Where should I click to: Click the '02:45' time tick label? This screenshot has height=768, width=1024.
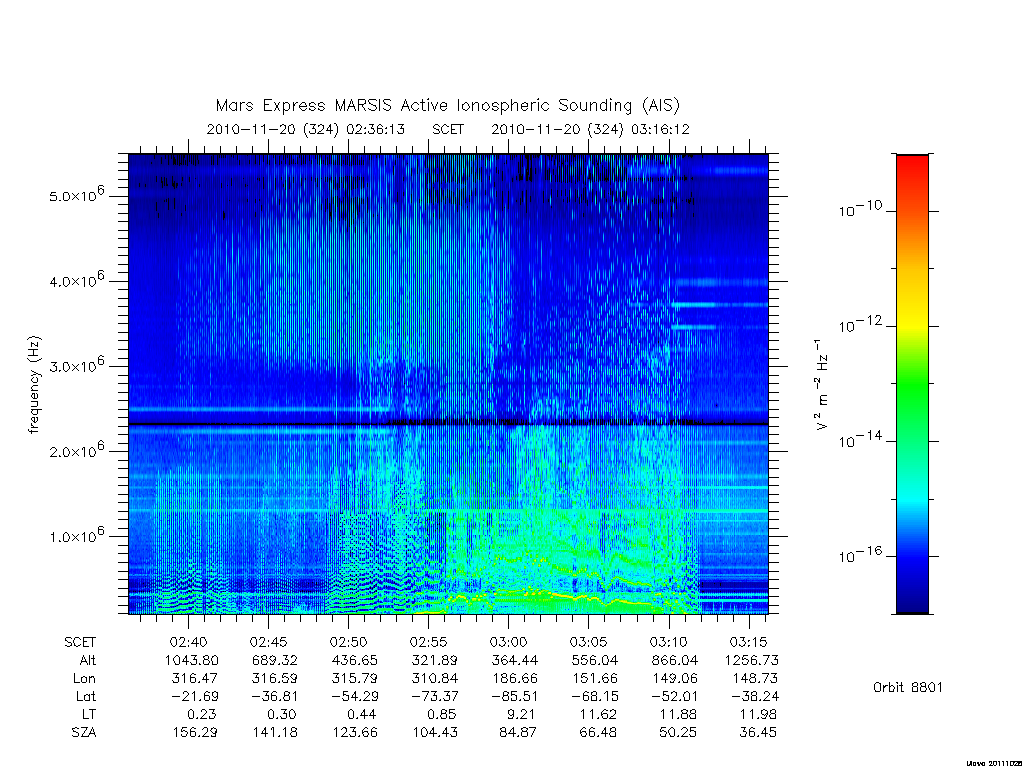[268, 642]
